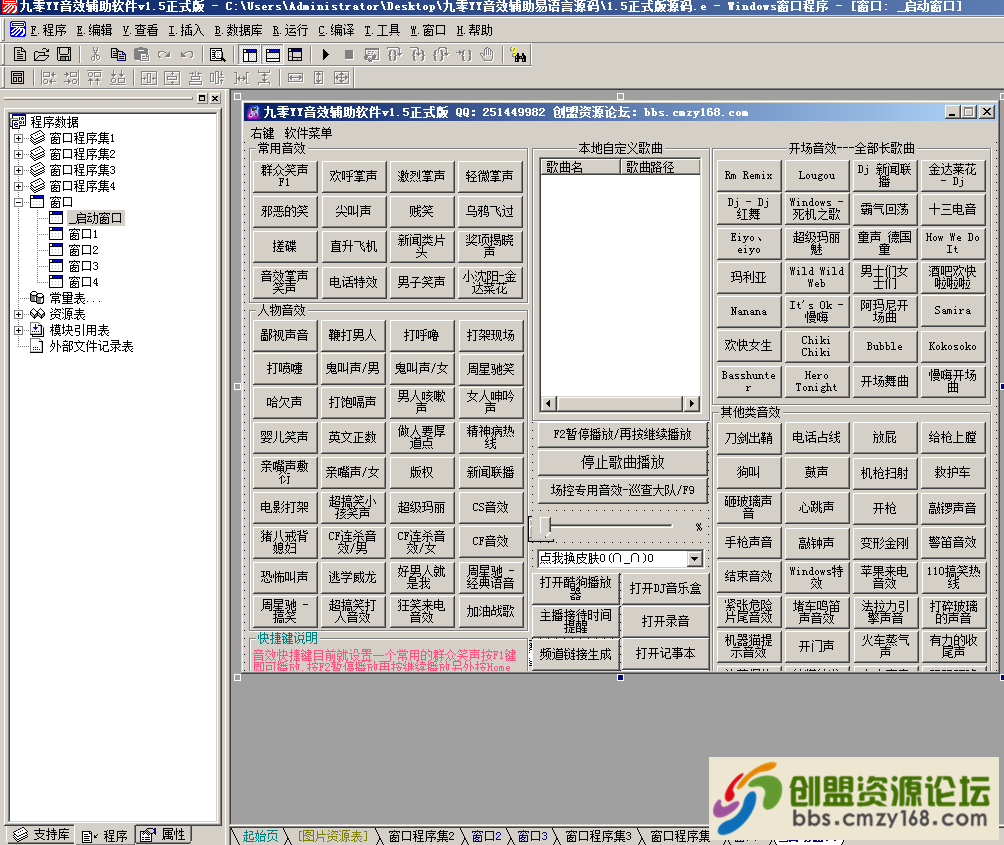The image size is (1004, 845).
Task: Click the Redo arrow icon
Action: (165, 54)
